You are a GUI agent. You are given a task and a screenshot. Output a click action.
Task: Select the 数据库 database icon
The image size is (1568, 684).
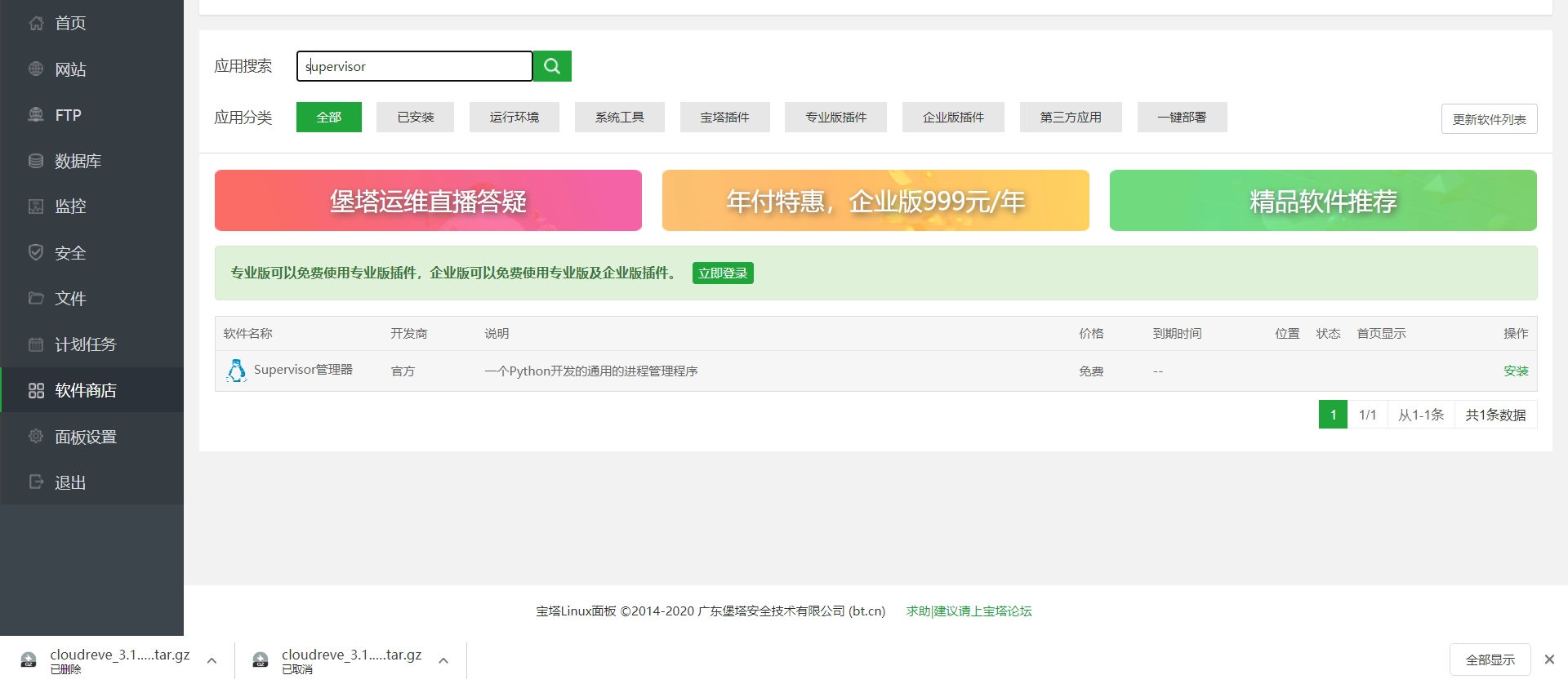coord(36,161)
